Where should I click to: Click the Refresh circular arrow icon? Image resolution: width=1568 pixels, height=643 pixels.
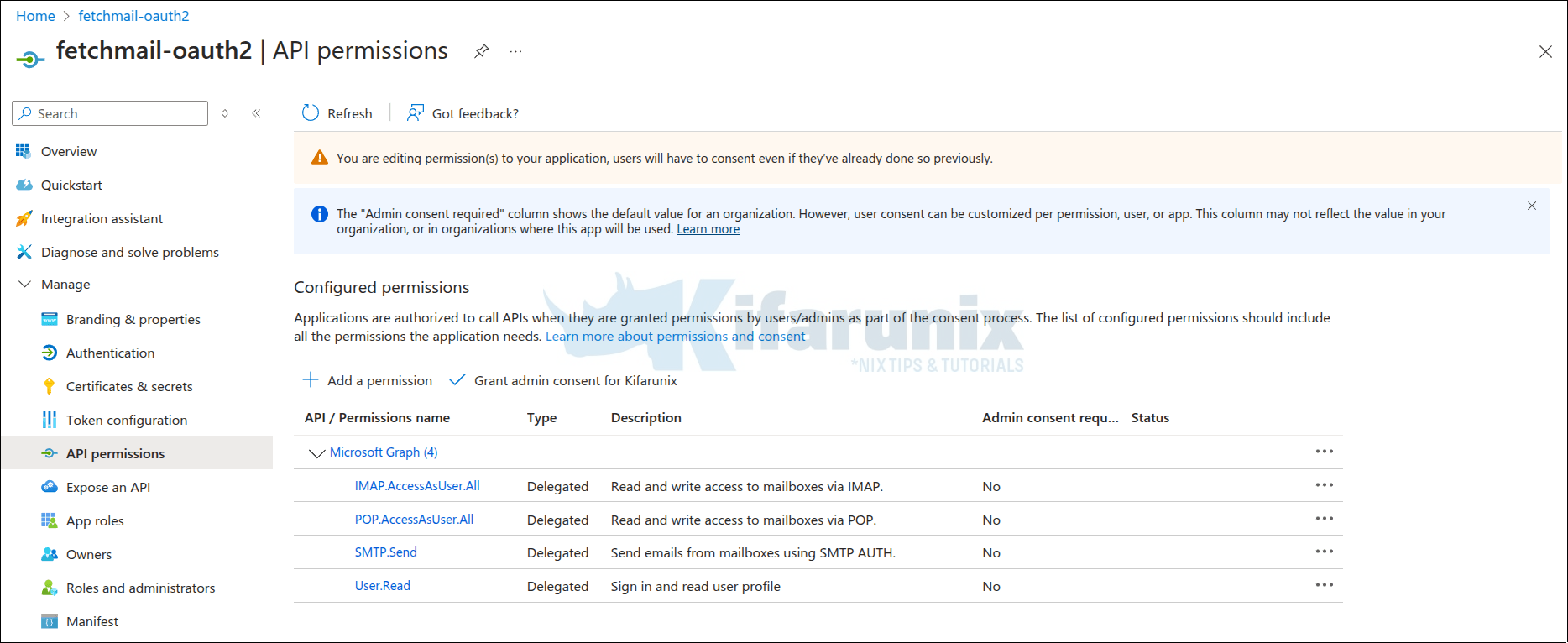(x=311, y=112)
